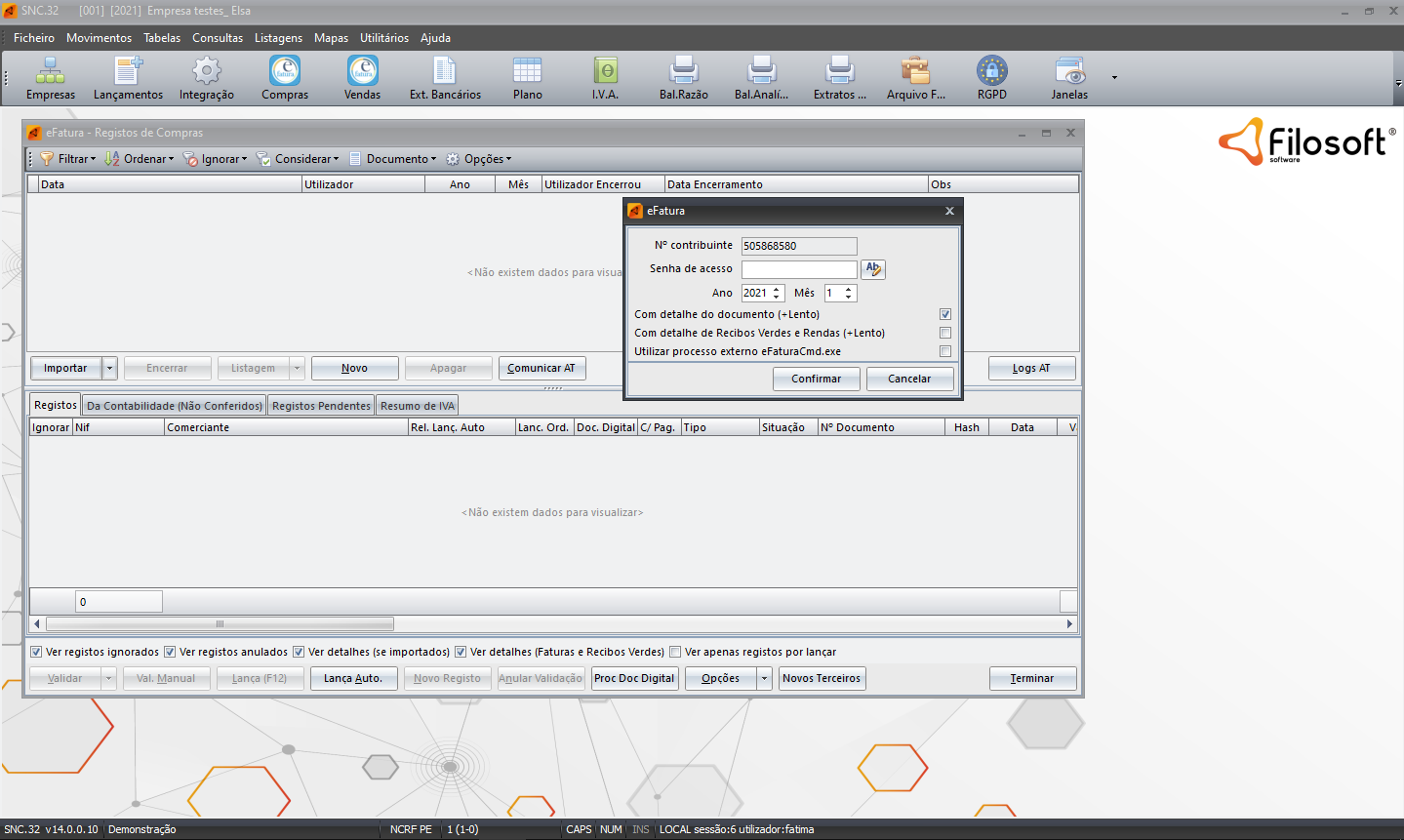Viewport: 1404px width, 840px height.
Task: Click the Confirmar button
Action: pos(816,379)
